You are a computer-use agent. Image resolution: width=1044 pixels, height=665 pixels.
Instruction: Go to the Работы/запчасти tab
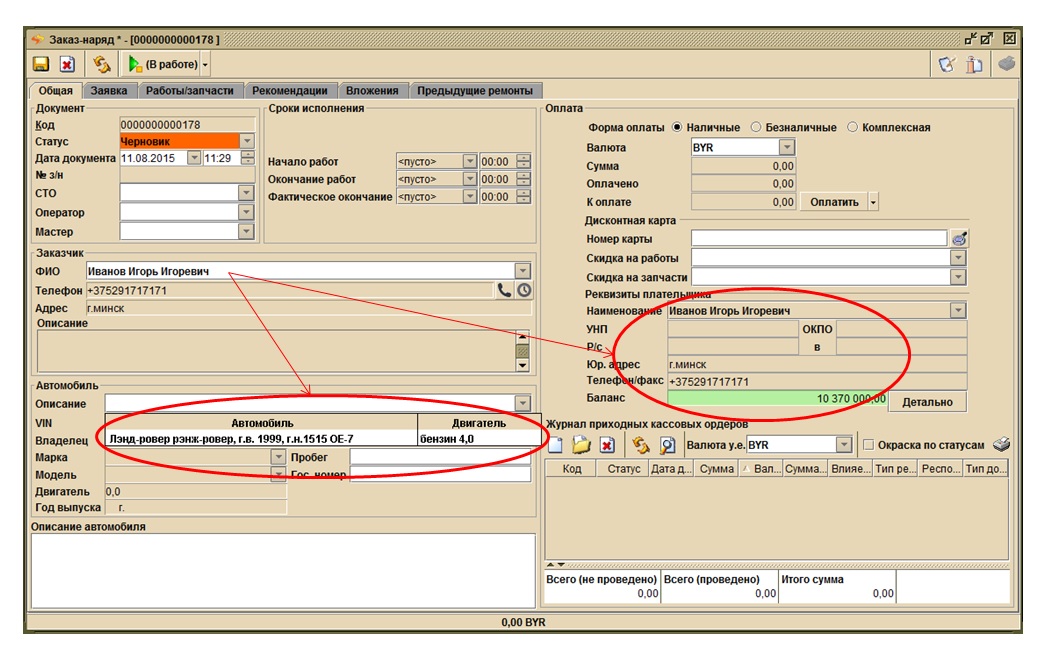[x=190, y=91]
